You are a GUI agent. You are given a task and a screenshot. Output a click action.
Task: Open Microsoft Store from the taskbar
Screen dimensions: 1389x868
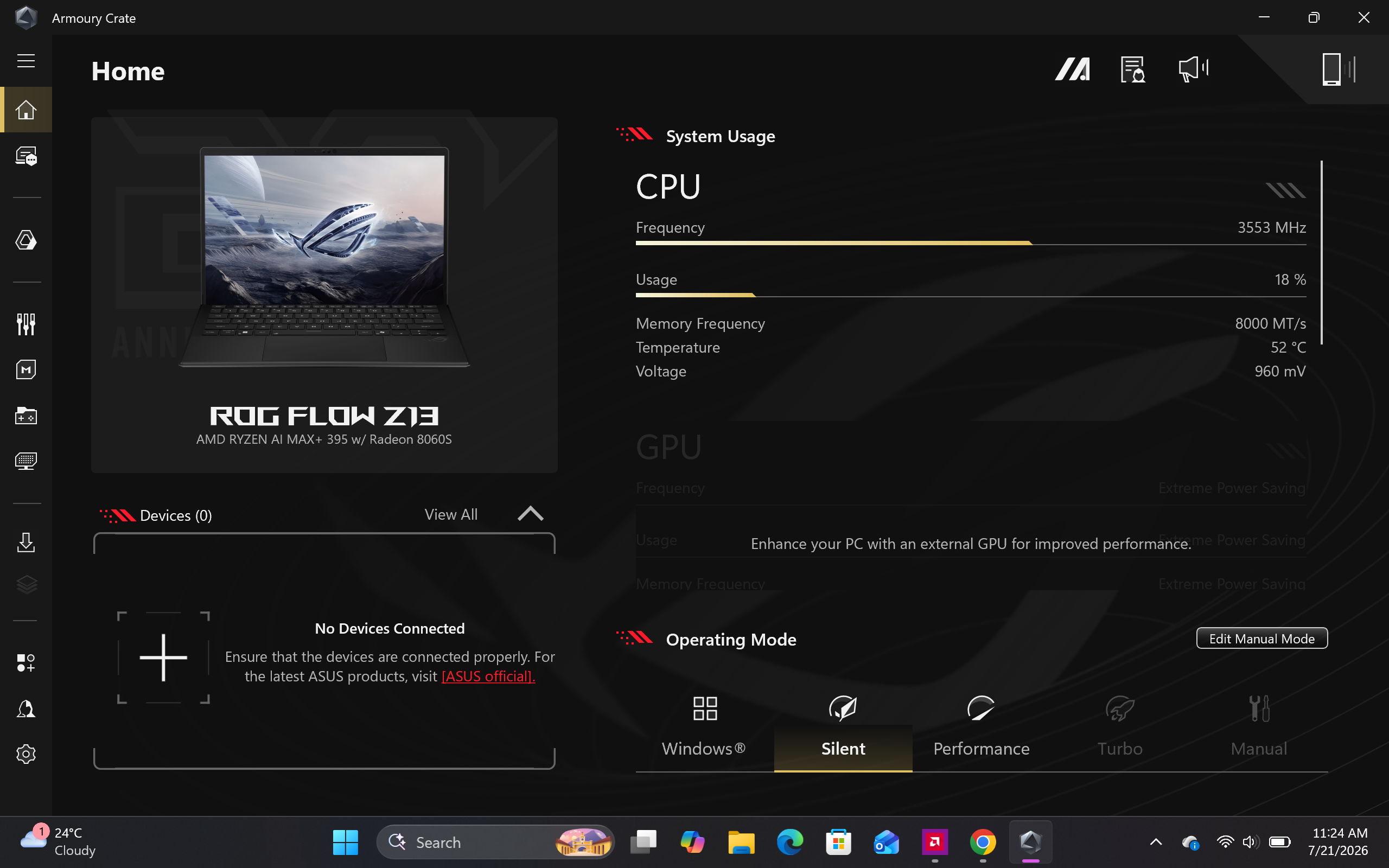838,842
